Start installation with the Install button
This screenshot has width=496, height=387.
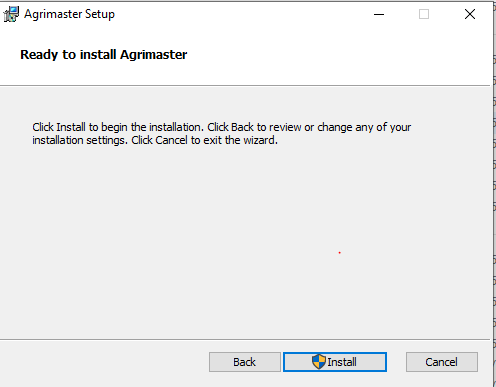(x=335, y=362)
